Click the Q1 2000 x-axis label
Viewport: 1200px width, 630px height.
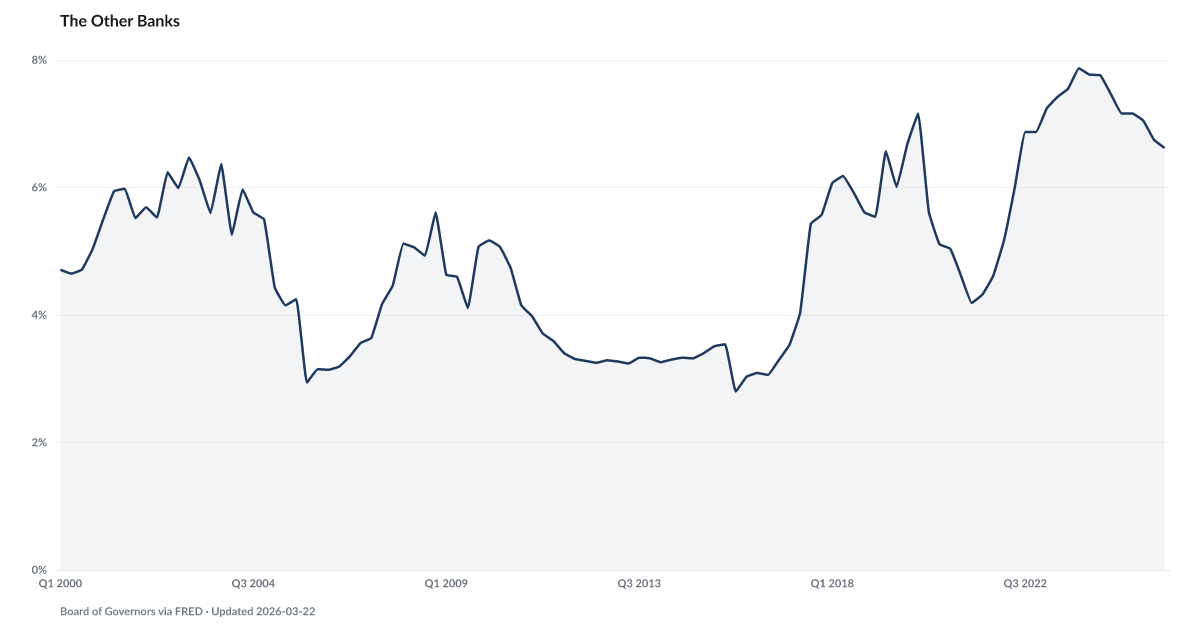pos(60,583)
